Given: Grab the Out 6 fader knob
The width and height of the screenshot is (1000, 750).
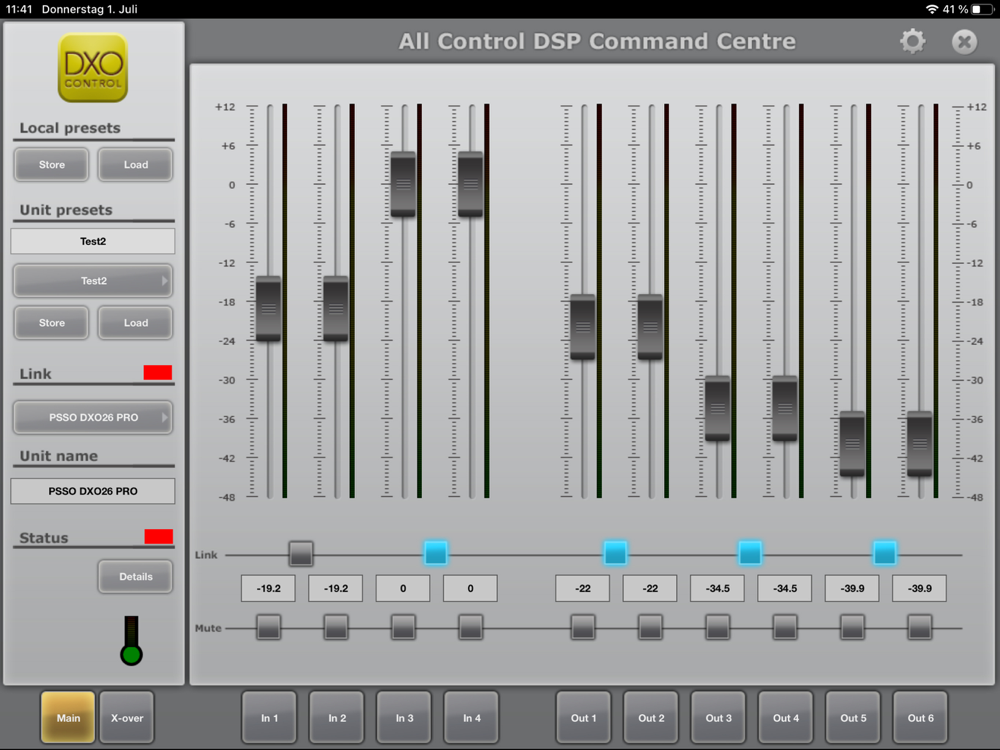Looking at the screenshot, I should pos(920,444).
